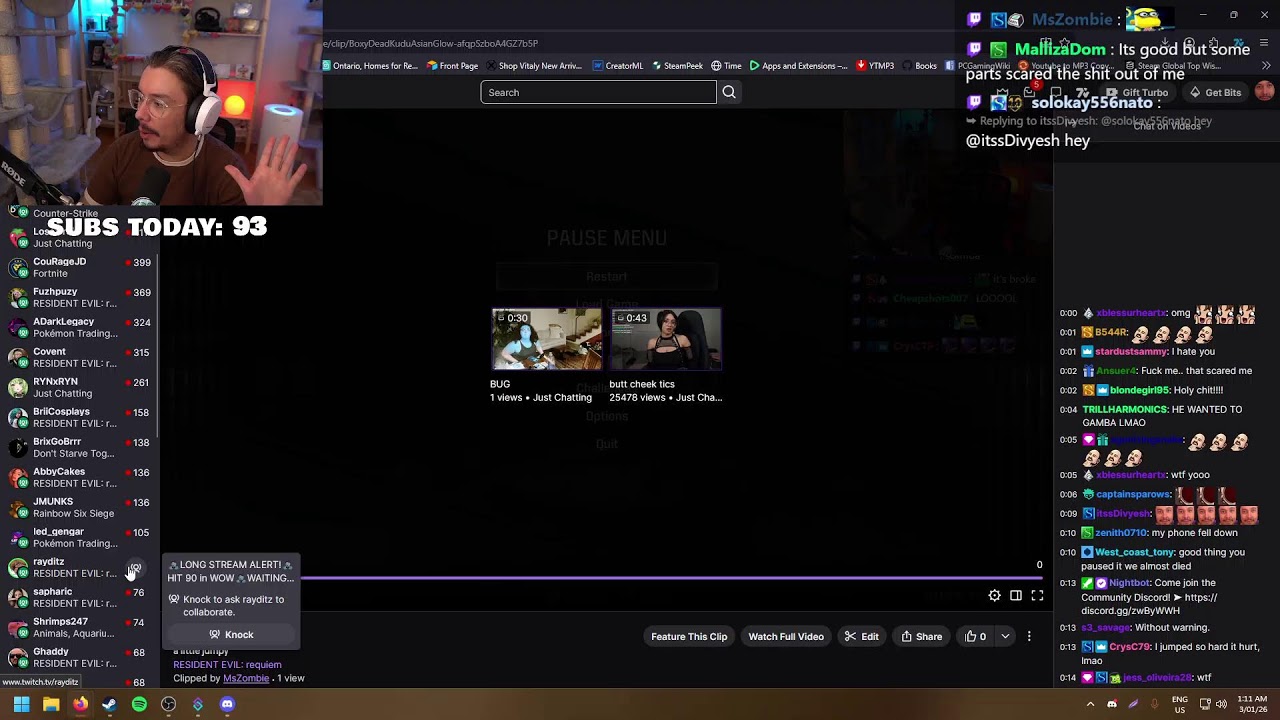Click the Knock button in the popup
Image resolution: width=1280 pixels, height=720 pixels.
[232, 635]
